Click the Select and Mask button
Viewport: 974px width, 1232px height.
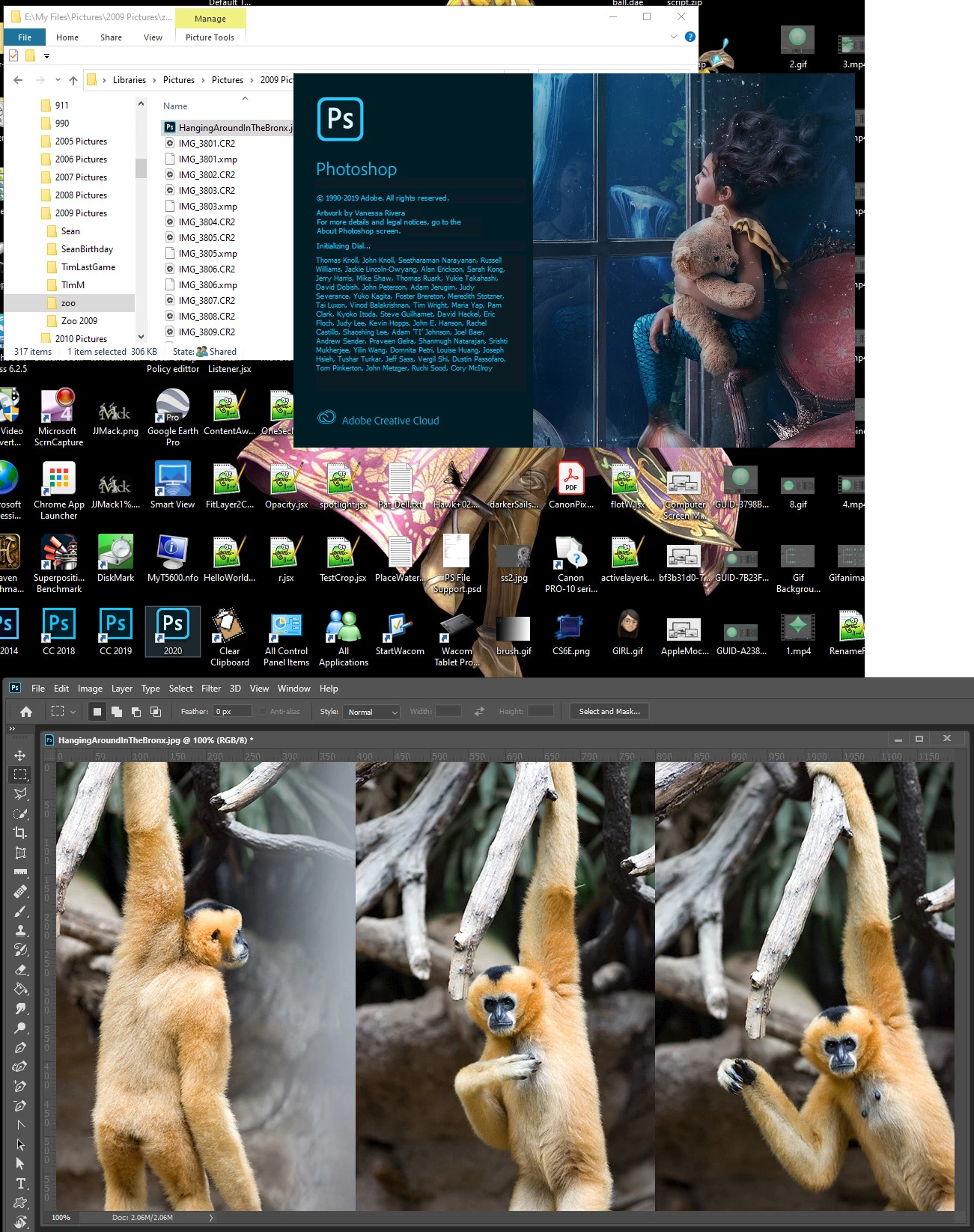[609, 712]
